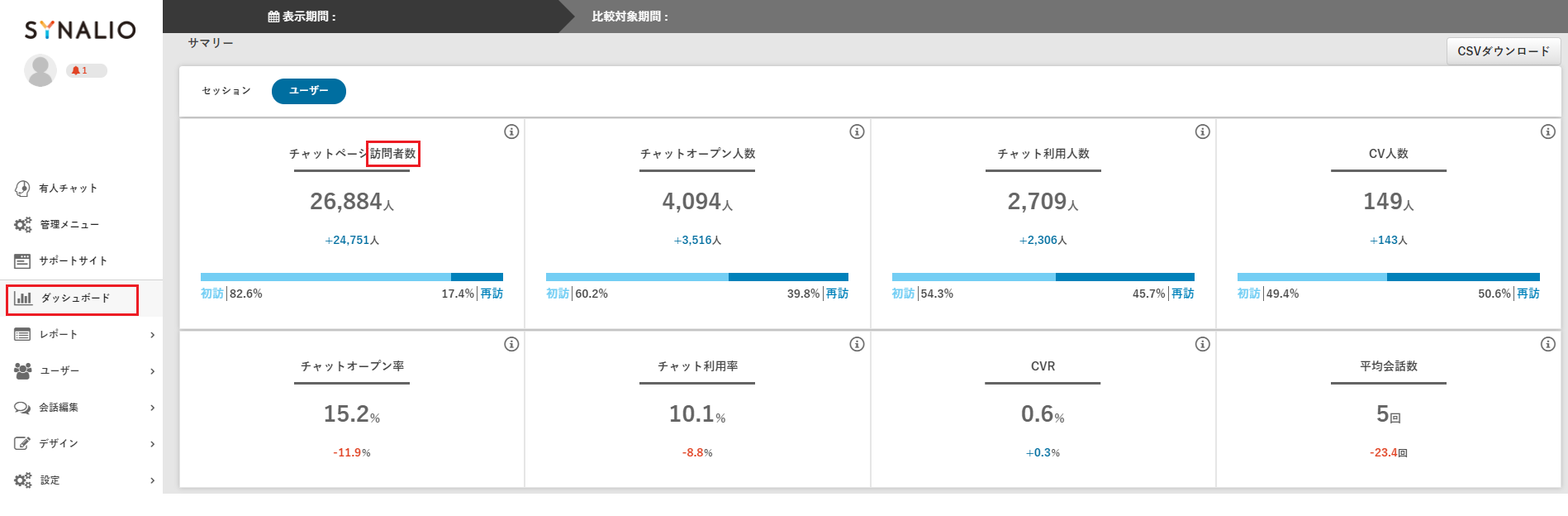Click the 2,709人 chat usage count
Viewport: 1568px width, 516px height.
coord(1043,202)
